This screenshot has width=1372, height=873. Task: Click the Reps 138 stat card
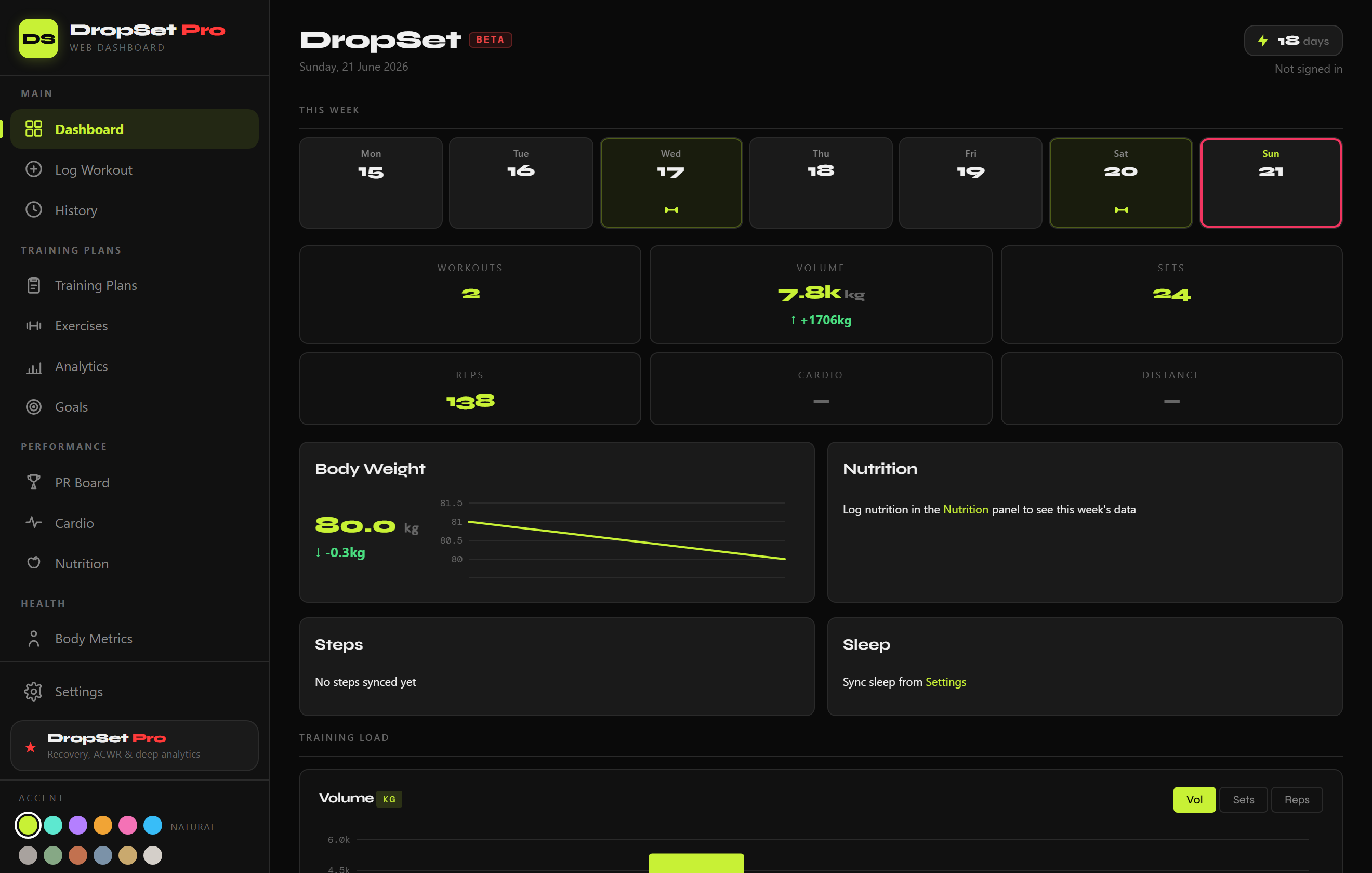tap(470, 389)
